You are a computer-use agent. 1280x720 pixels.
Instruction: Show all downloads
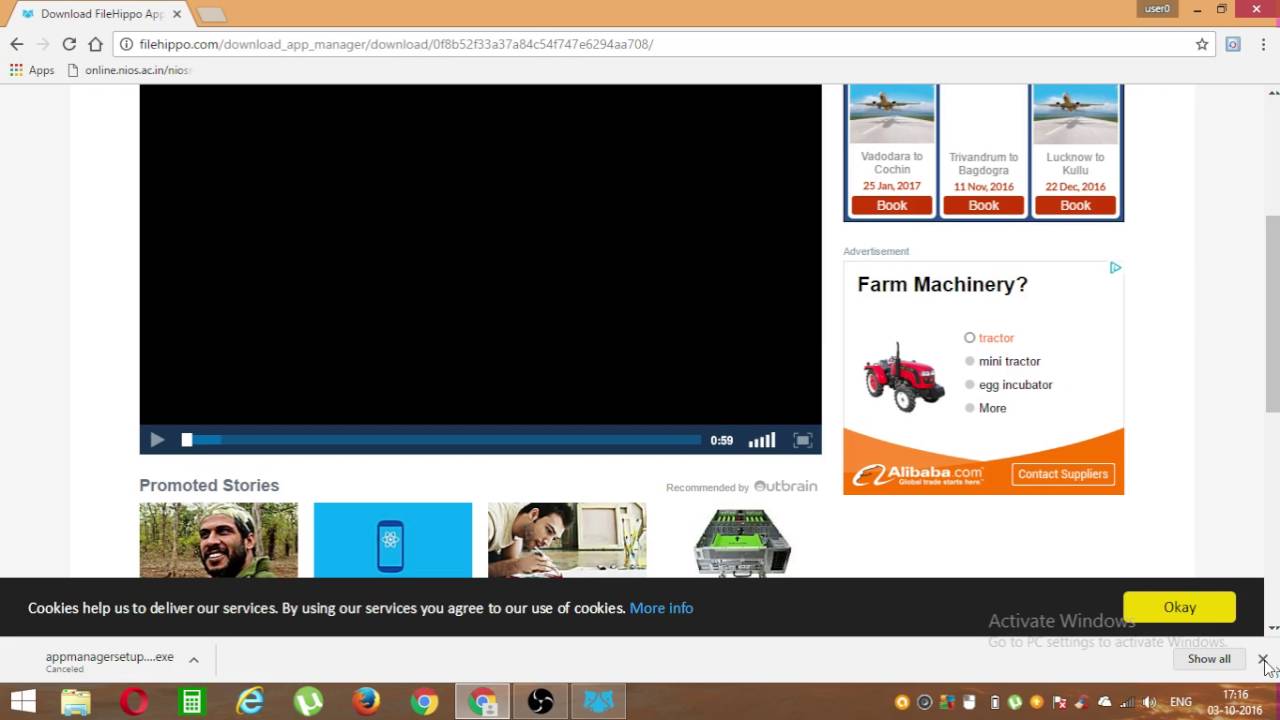coord(1209,659)
